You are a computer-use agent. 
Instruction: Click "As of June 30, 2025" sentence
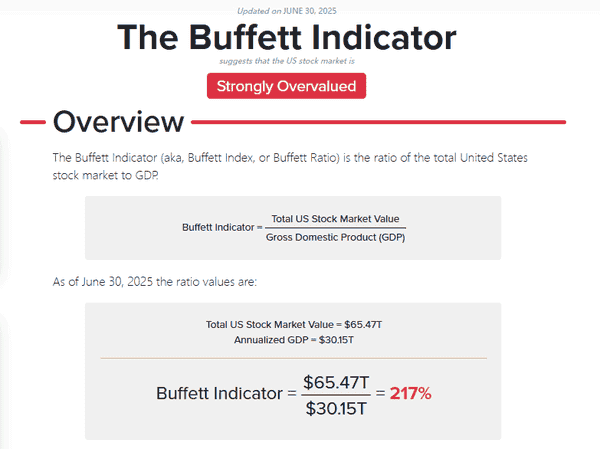click(155, 281)
